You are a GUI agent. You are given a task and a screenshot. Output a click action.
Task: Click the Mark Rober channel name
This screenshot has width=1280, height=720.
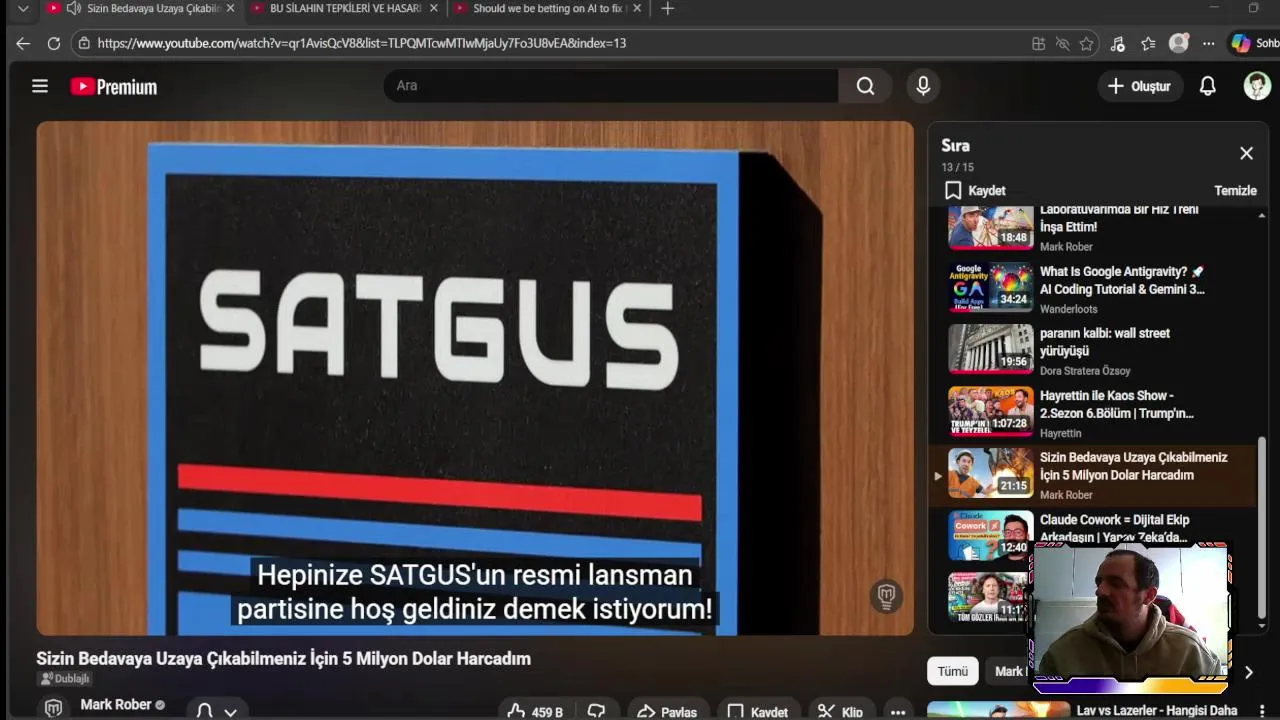tap(116, 705)
